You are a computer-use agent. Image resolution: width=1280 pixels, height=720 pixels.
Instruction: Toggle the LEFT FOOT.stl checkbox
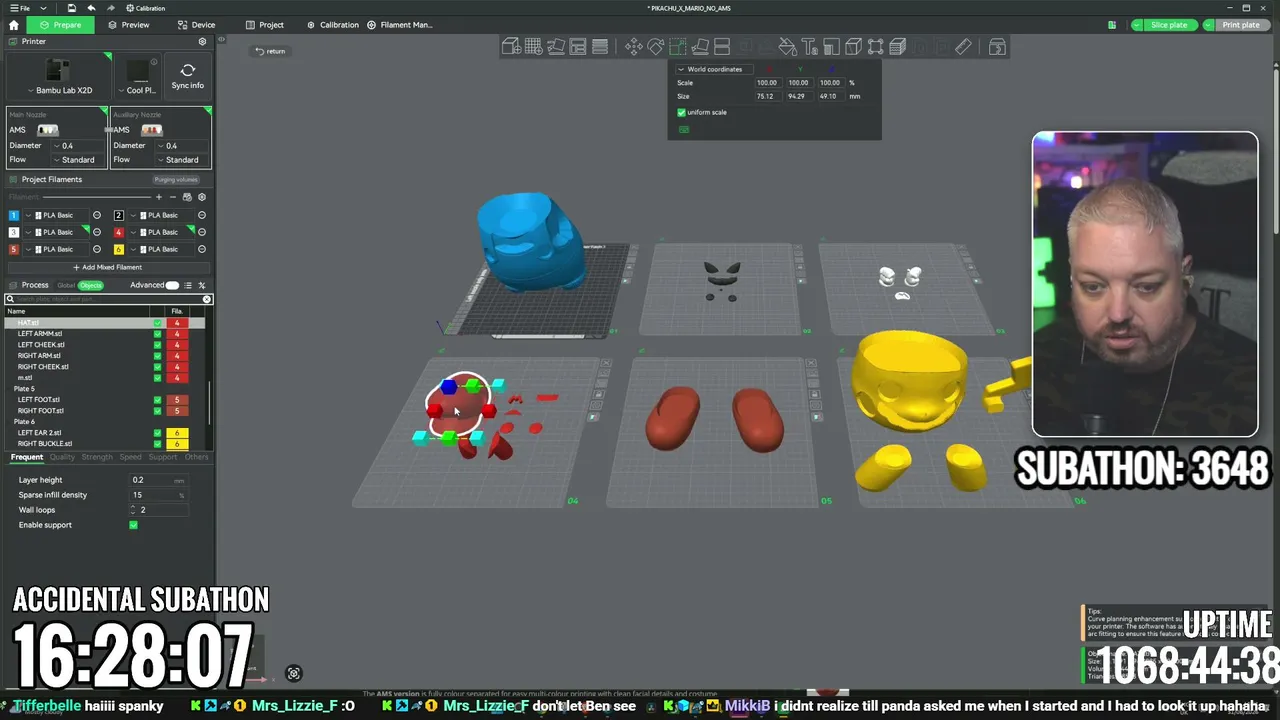(x=157, y=400)
